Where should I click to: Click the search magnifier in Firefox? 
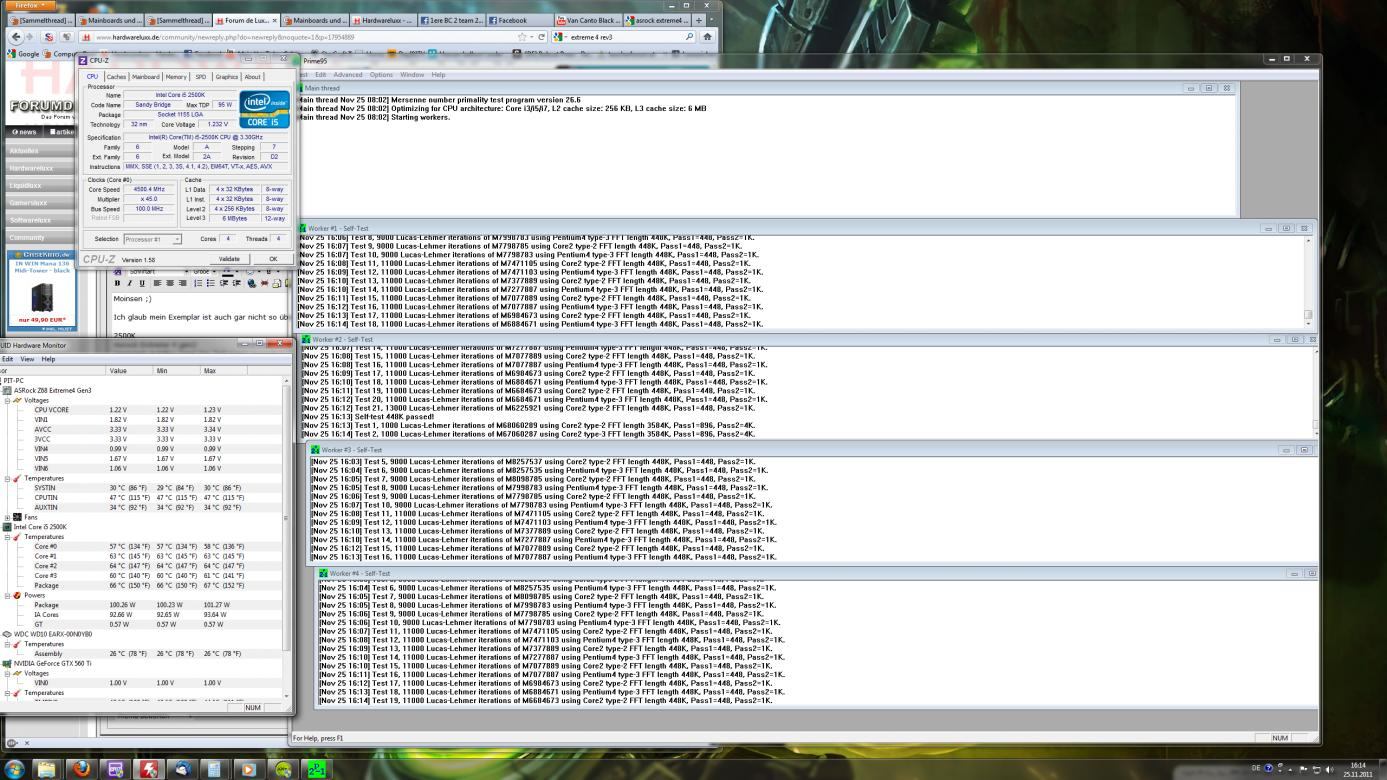pyautogui.click(x=689, y=37)
